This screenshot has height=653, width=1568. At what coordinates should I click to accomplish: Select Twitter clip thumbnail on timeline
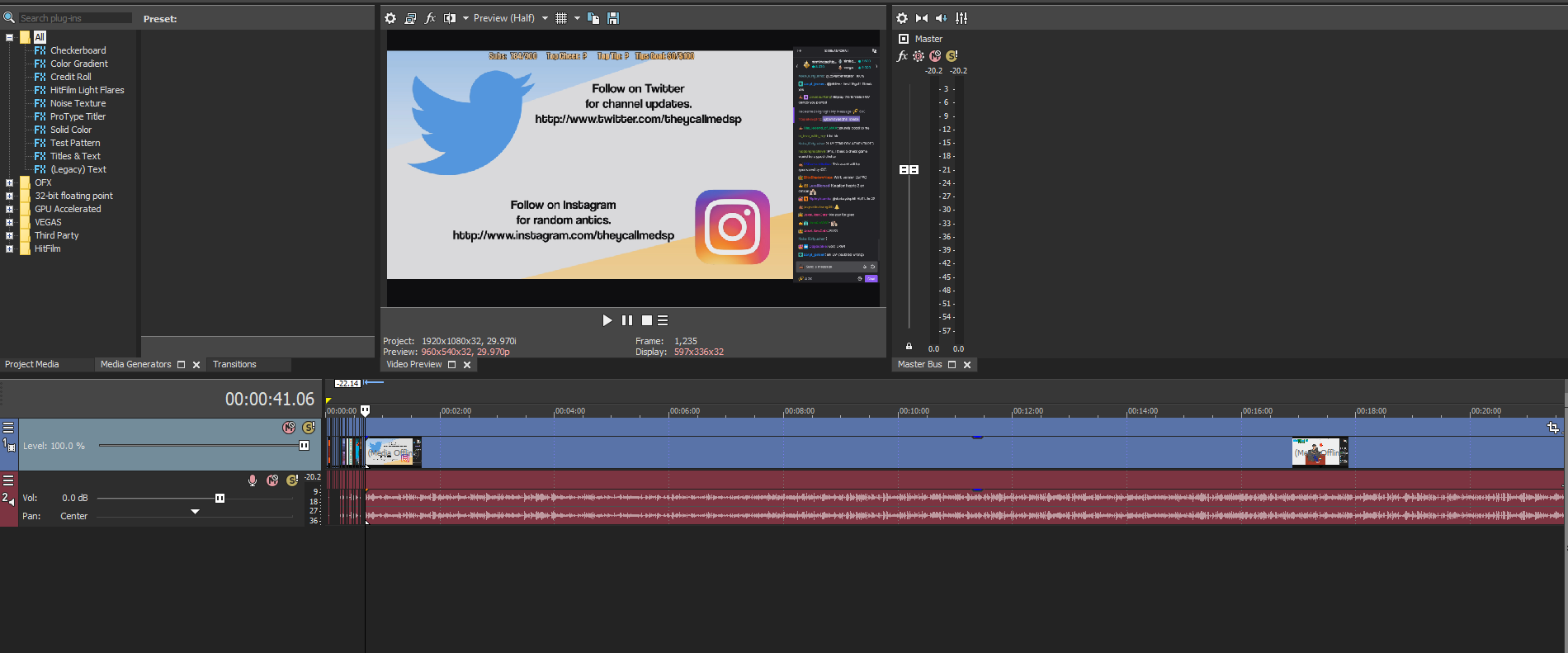394,452
